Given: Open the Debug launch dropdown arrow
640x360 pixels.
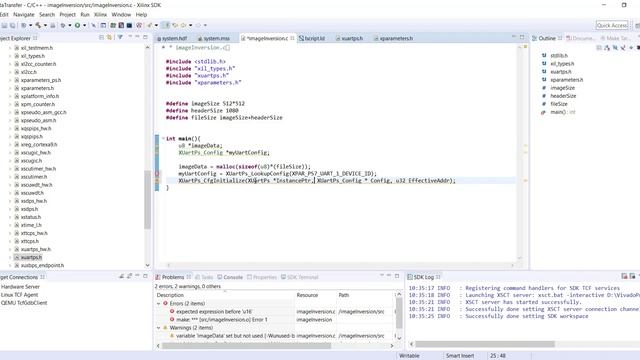Looking at the screenshot, I should pos(70,25).
